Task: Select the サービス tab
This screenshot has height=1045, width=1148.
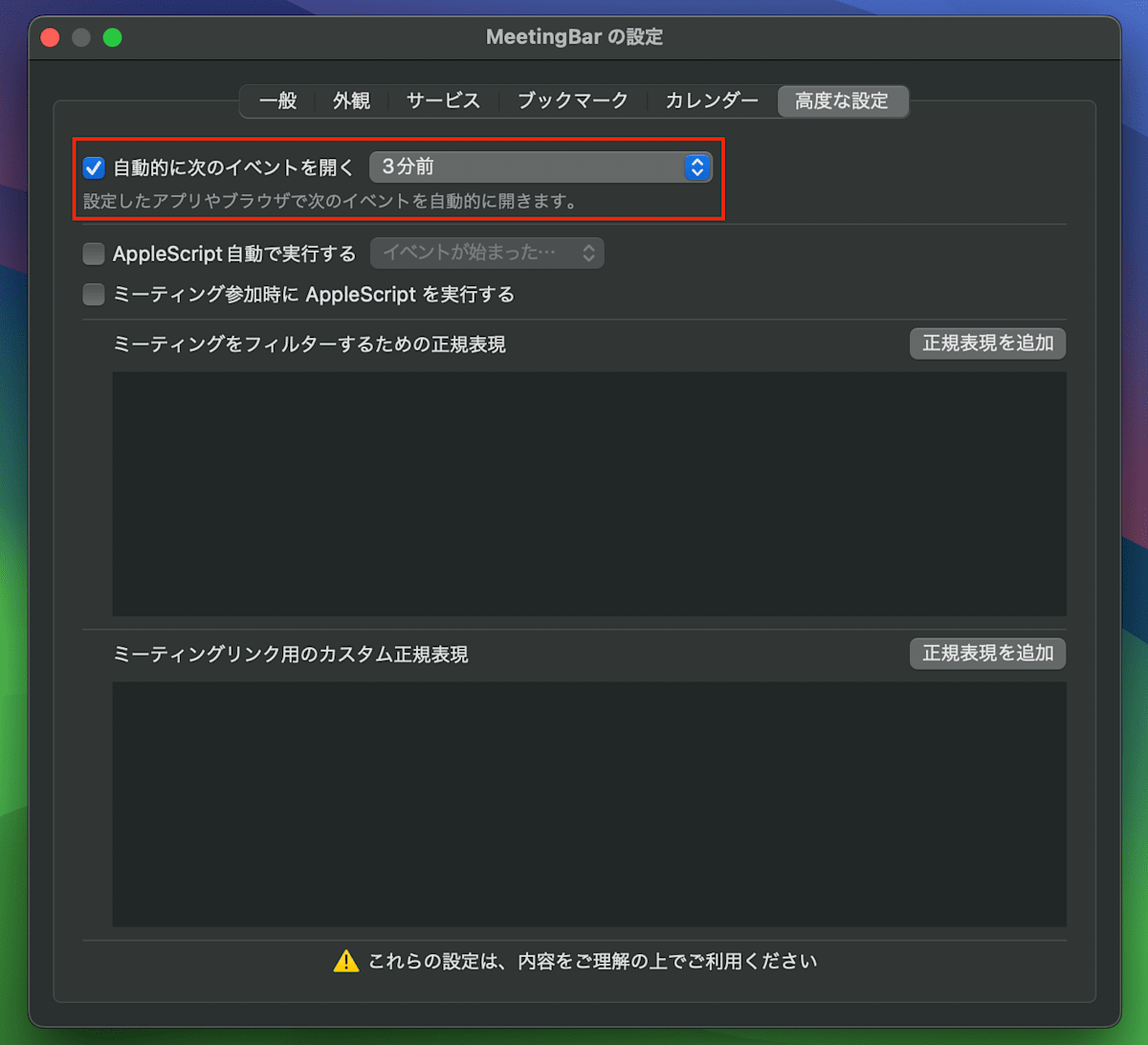Action: pyautogui.click(x=443, y=101)
